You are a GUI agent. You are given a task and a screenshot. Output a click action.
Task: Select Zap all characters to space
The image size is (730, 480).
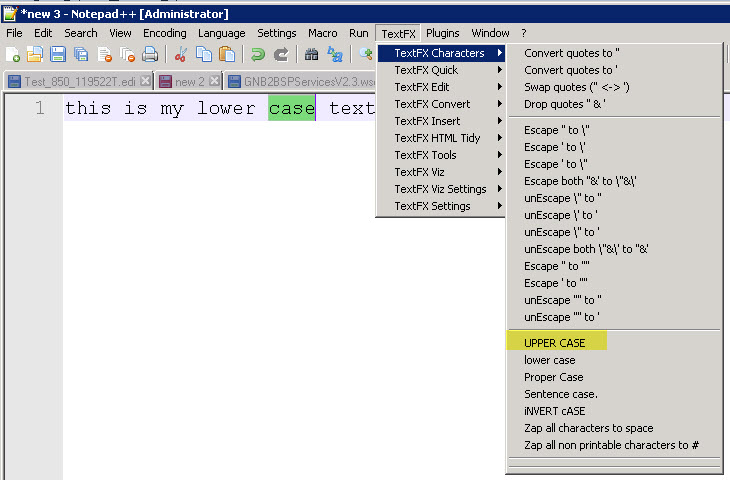(x=614, y=428)
